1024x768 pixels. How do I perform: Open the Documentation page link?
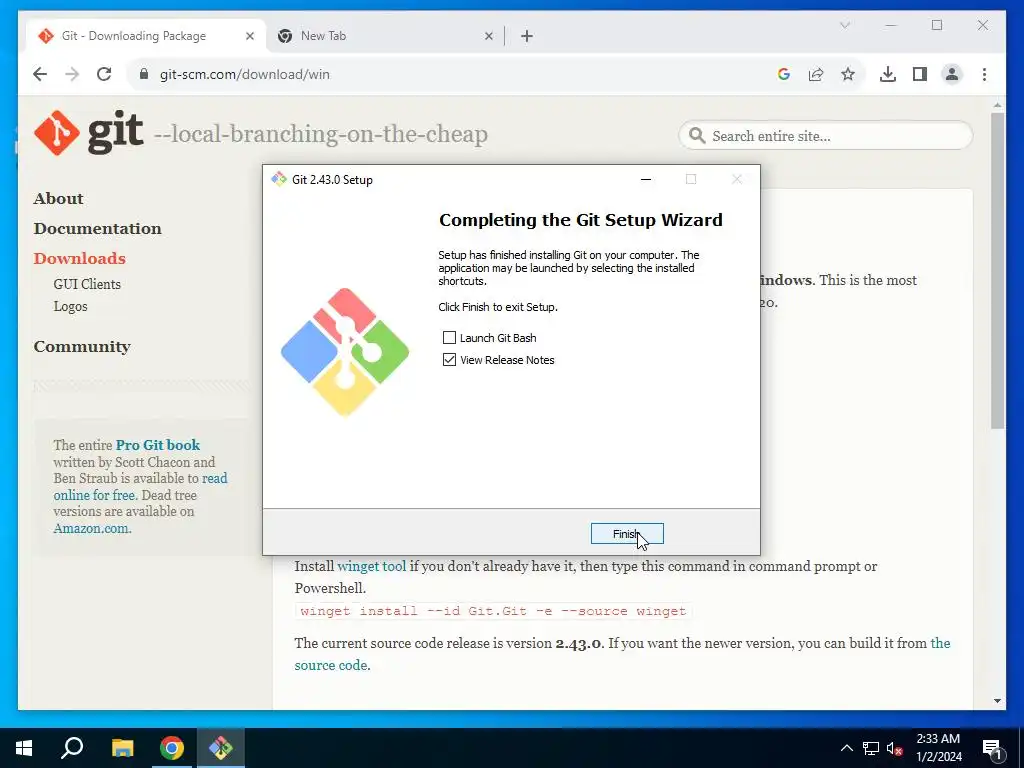[x=97, y=229]
